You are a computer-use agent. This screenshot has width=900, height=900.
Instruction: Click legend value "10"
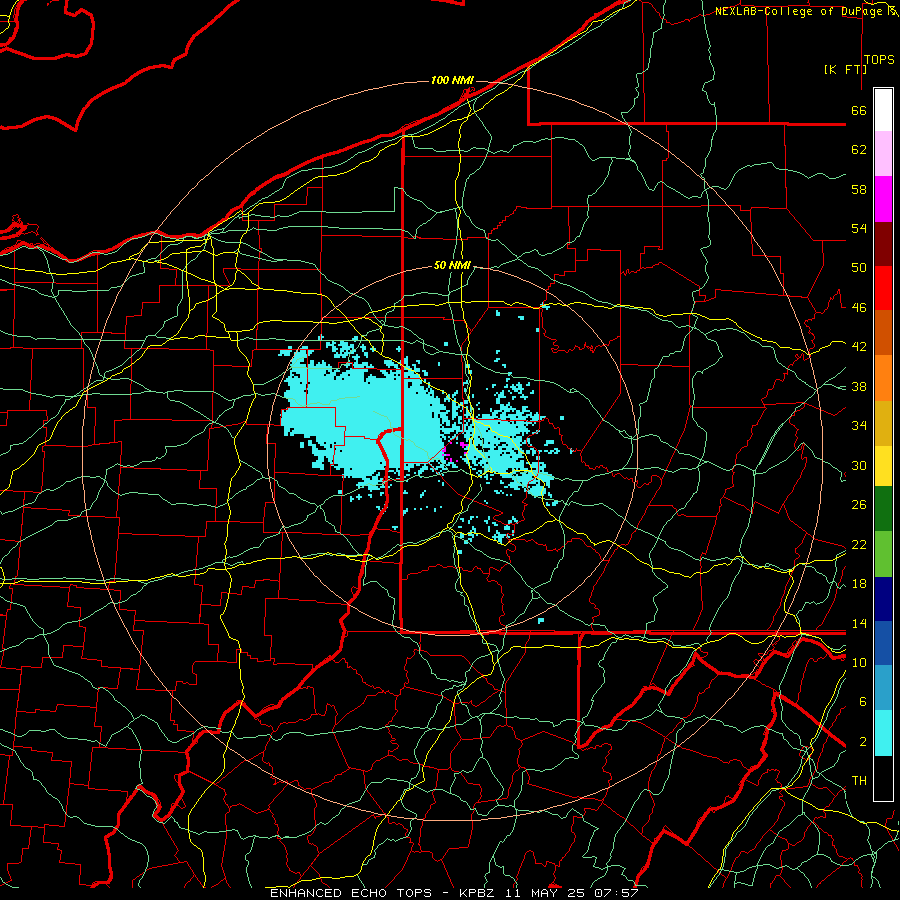click(859, 662)
